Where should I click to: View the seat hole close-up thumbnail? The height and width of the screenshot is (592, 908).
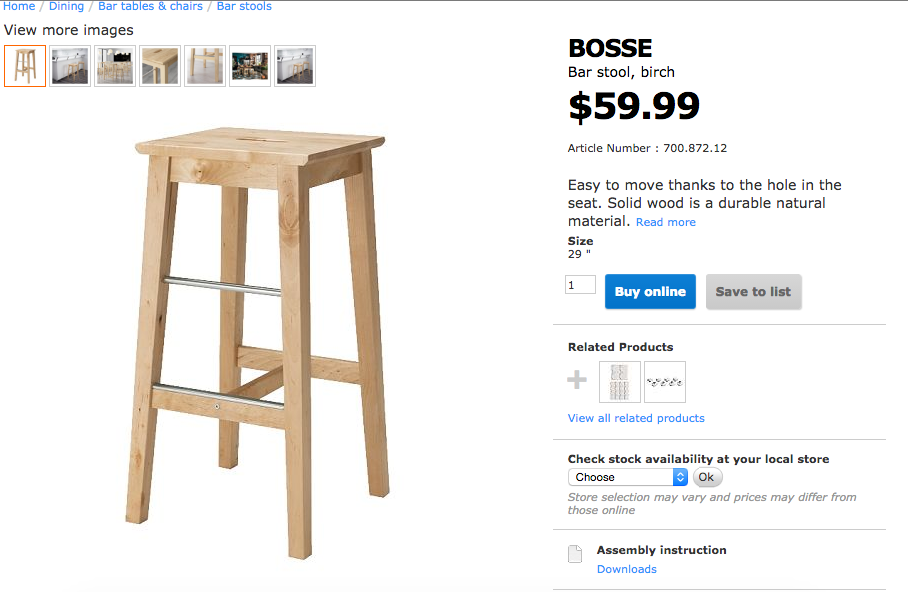(x=160, y=66)
